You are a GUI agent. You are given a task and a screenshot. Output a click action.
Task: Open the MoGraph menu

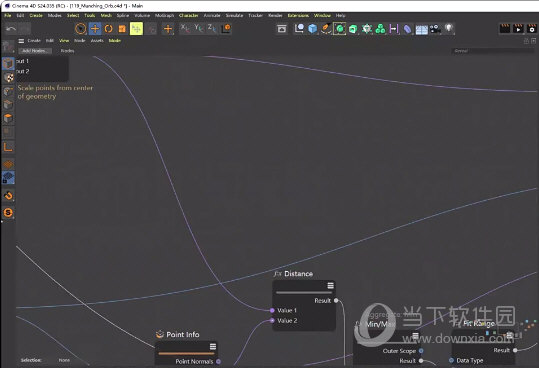tap(164, 15)
